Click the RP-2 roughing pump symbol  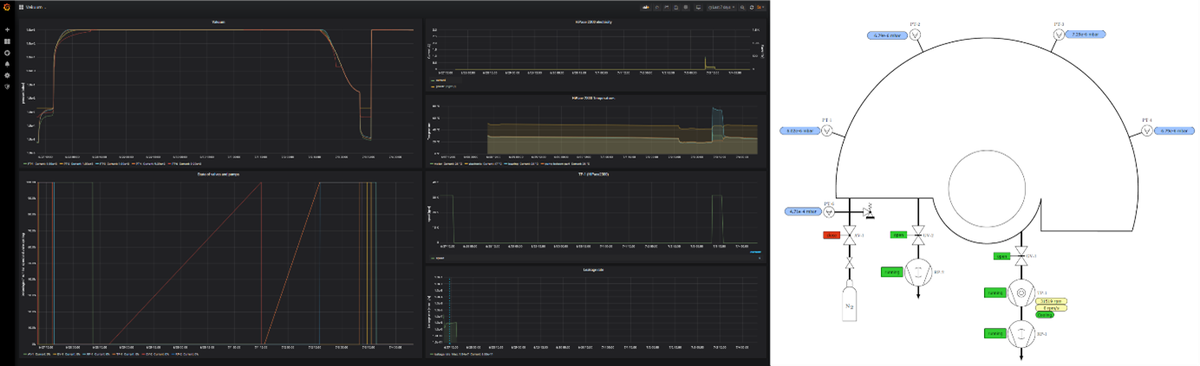pos(918,272)
